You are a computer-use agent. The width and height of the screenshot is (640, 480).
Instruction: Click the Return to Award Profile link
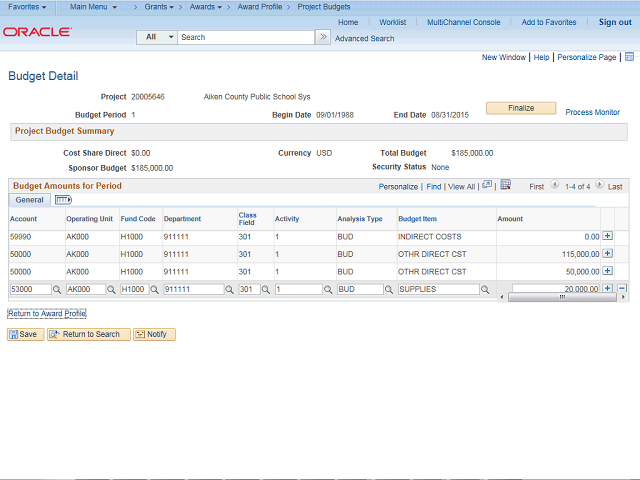(x=47, y=314)
